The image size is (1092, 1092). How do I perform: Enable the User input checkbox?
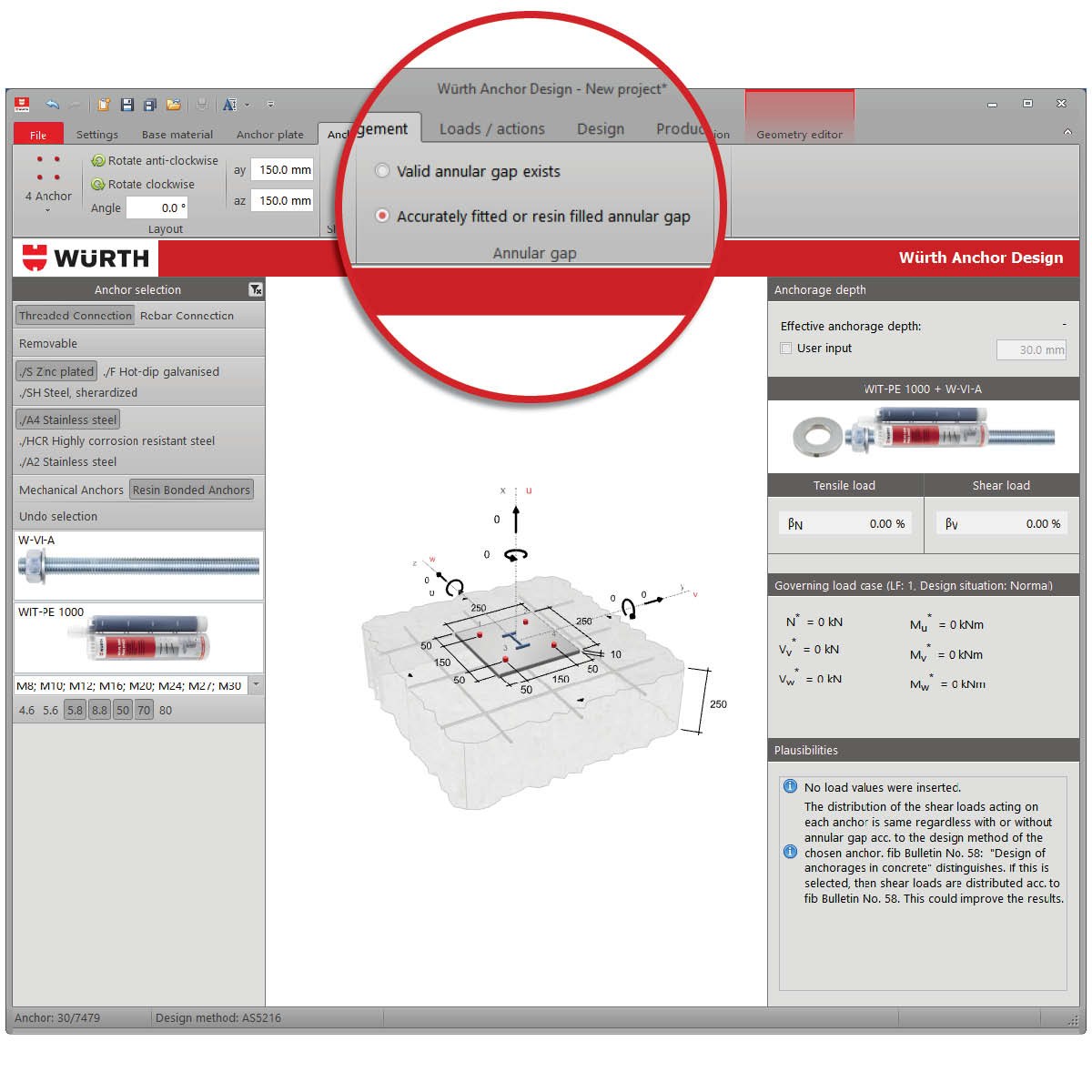pyautogui.click(x=786, y=348)
